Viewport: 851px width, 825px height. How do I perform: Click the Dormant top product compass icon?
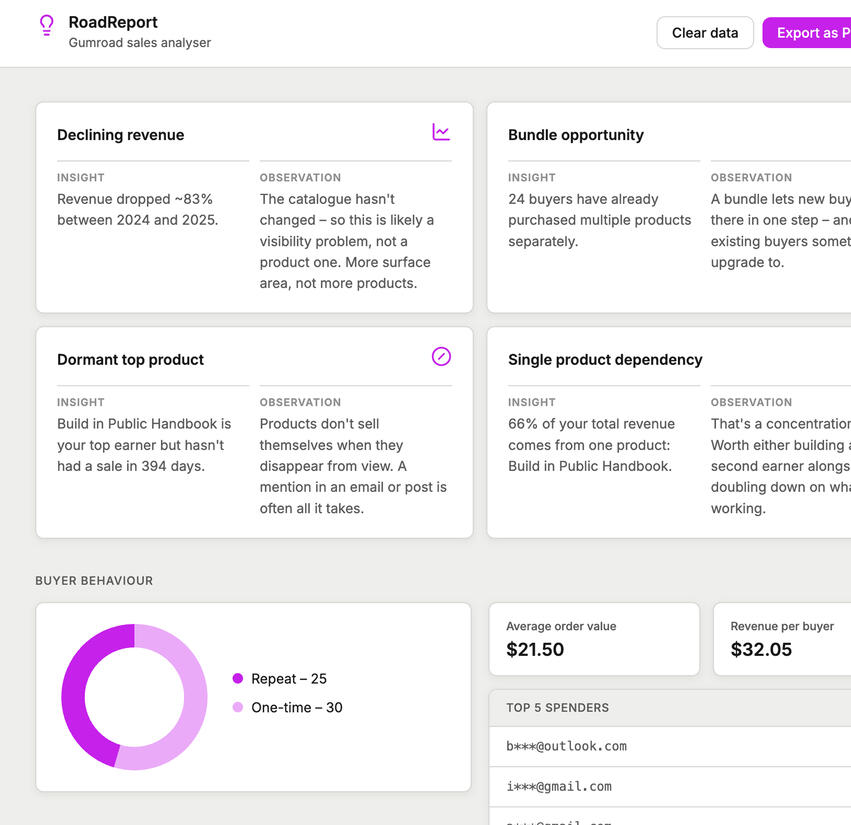click(x=441, y=357)
